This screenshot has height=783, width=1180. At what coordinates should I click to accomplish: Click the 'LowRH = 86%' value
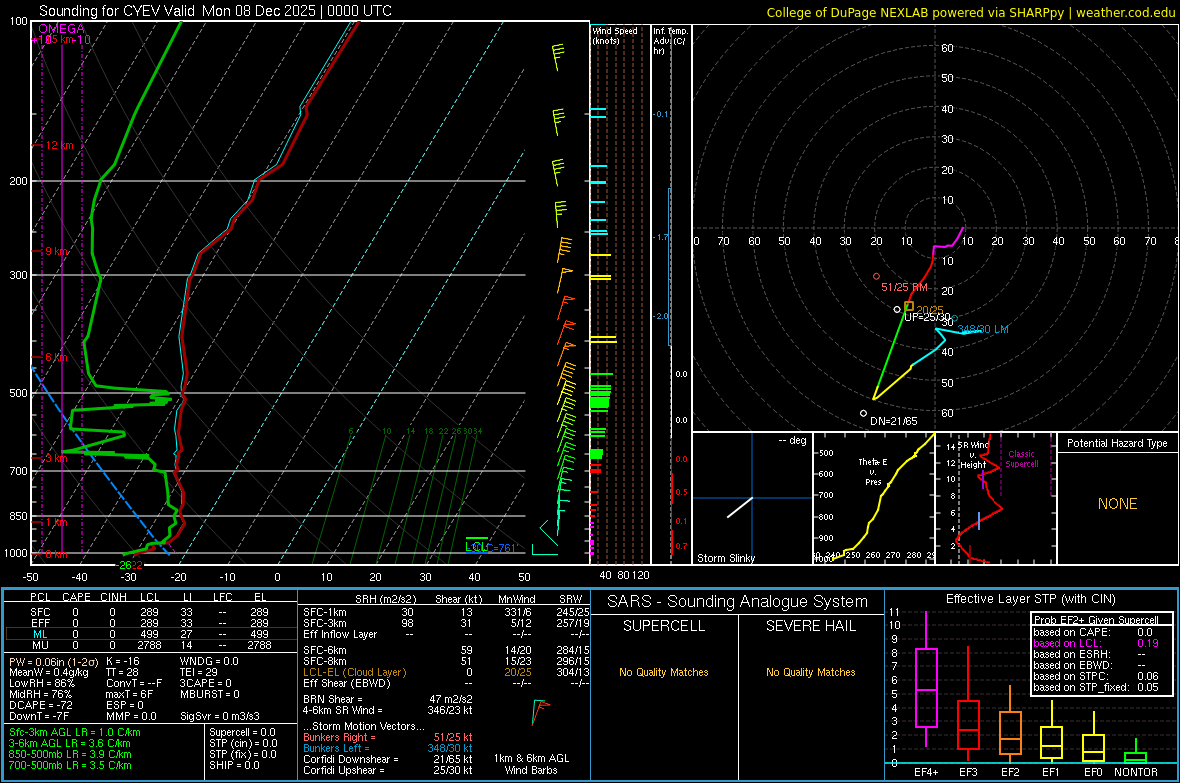pos(42,683)
